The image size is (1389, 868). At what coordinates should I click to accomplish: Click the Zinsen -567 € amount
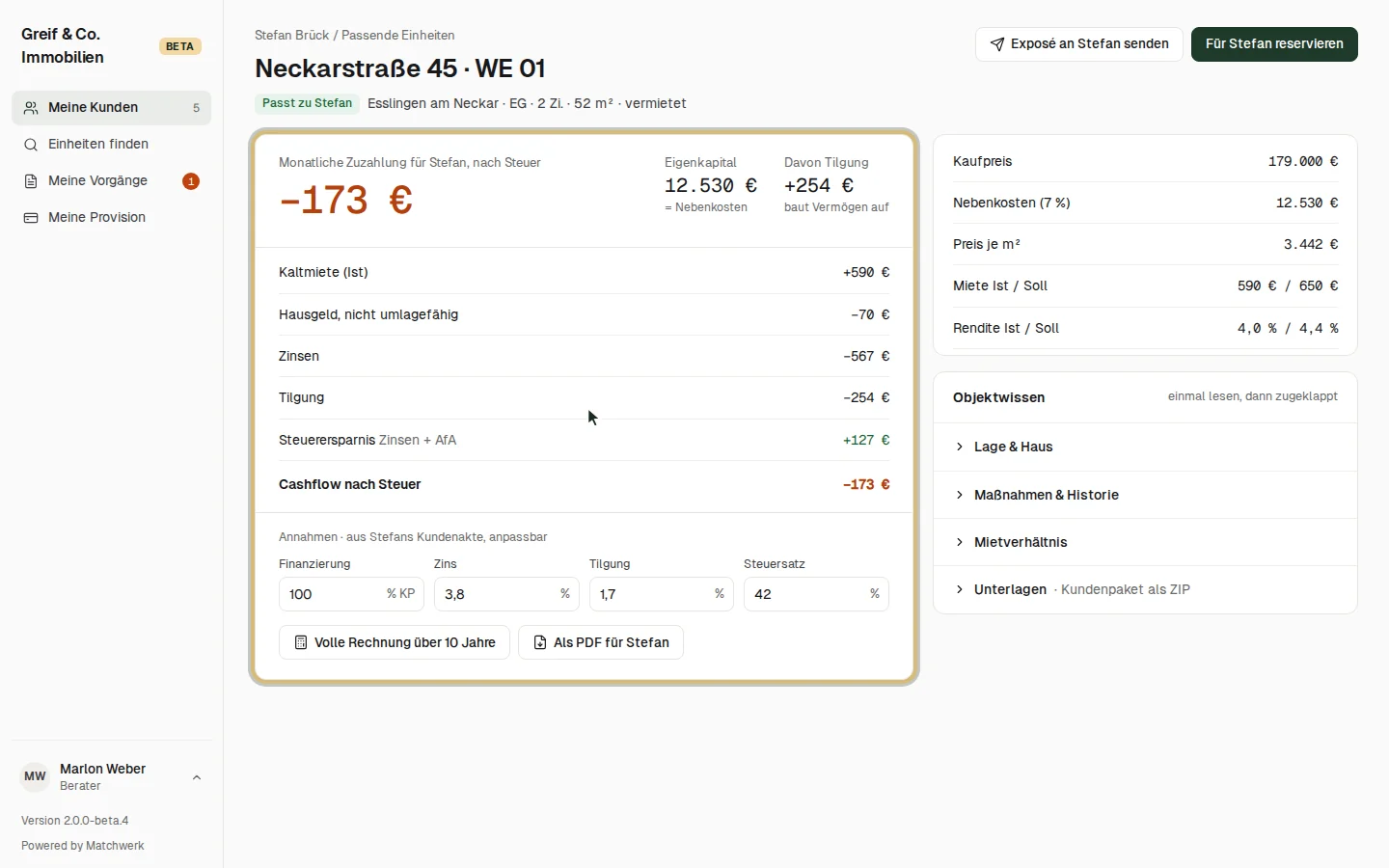tap(866, 356)
